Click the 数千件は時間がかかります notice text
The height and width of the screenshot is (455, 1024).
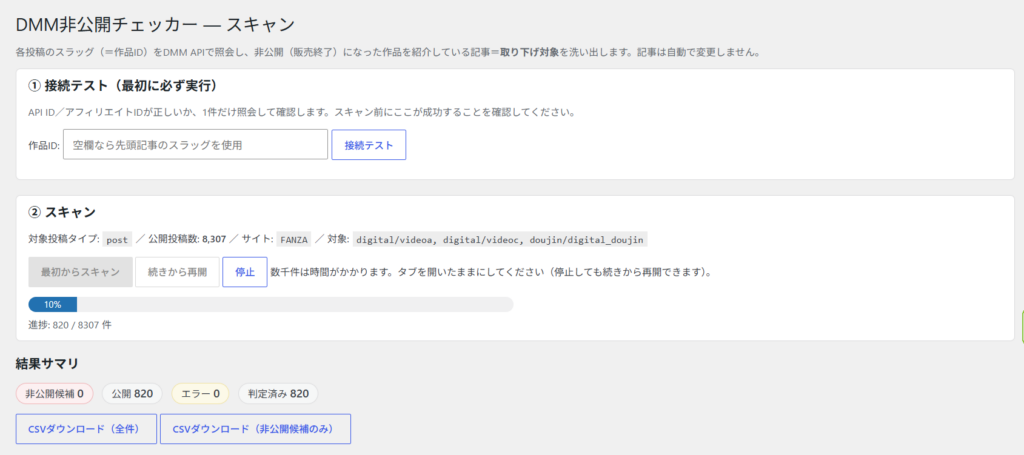point(490,272)
